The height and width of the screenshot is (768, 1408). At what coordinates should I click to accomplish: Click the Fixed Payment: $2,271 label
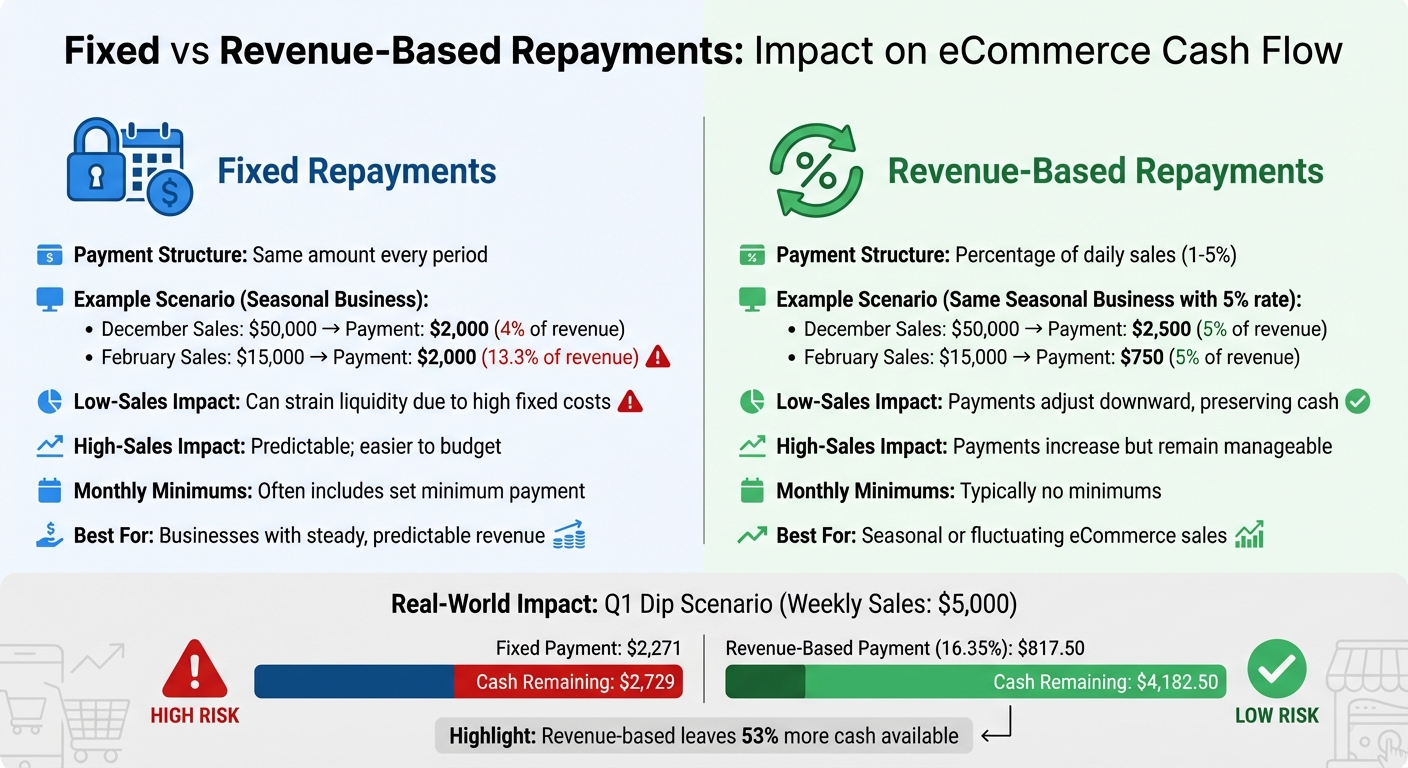[x=589, y=648]
